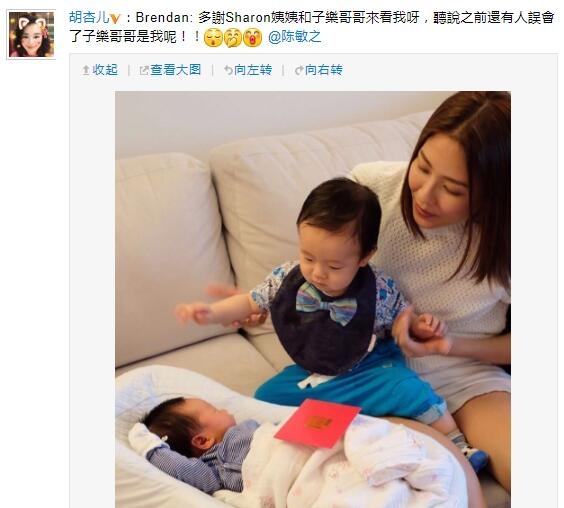The image size is (564, 508).
Task: Click the rotate-left arrow icon
Action: point(228,70)
